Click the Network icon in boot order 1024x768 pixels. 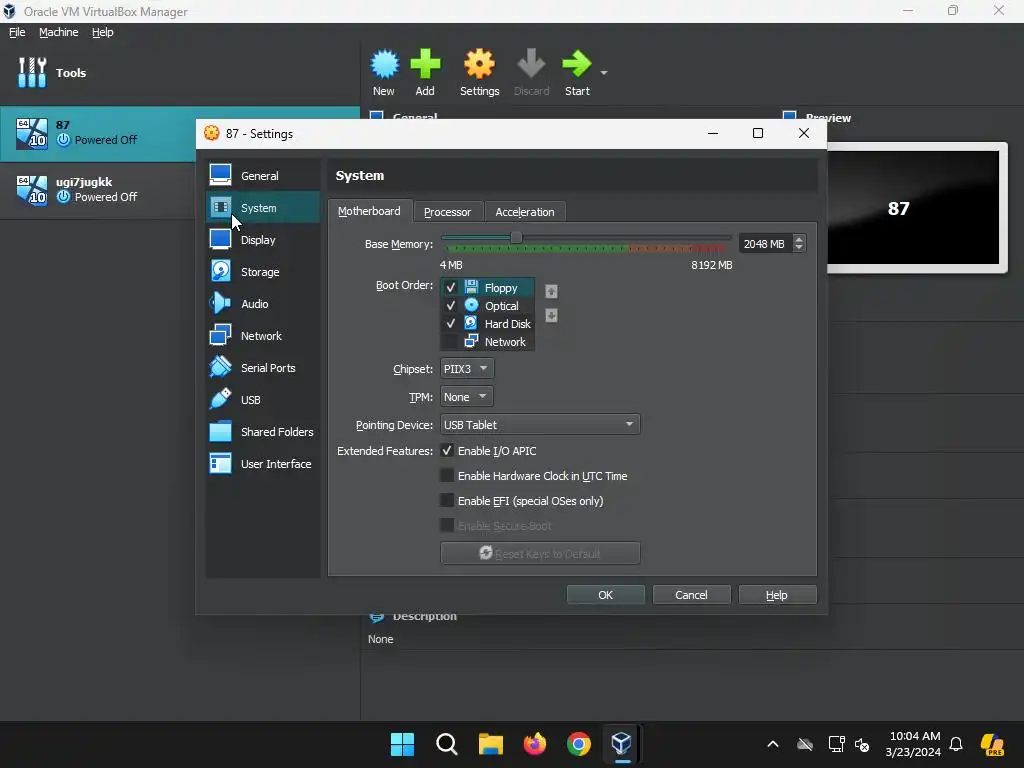[471, 341]
